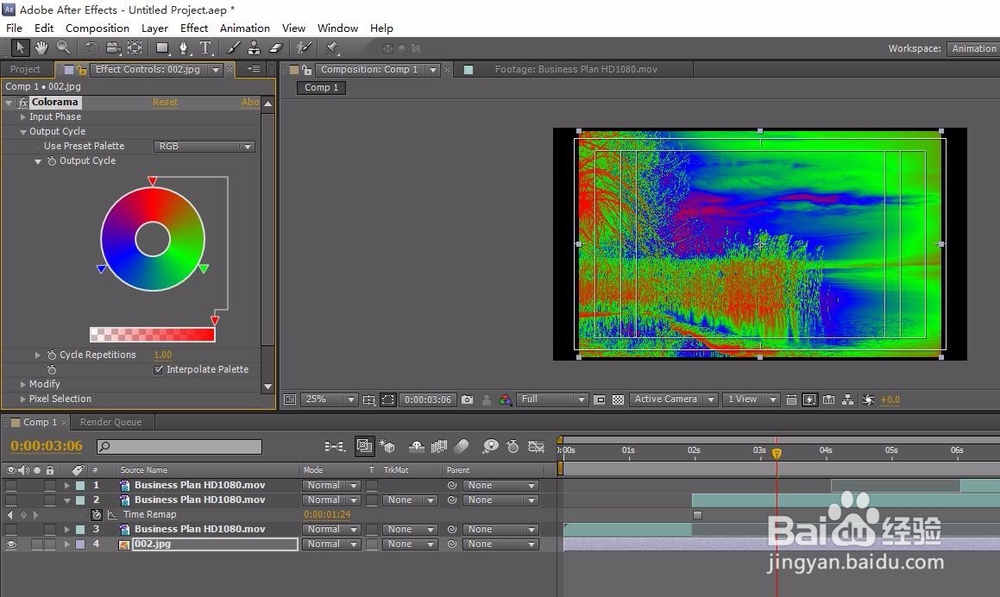Select the Pan Behind tool

coord(135,48)
